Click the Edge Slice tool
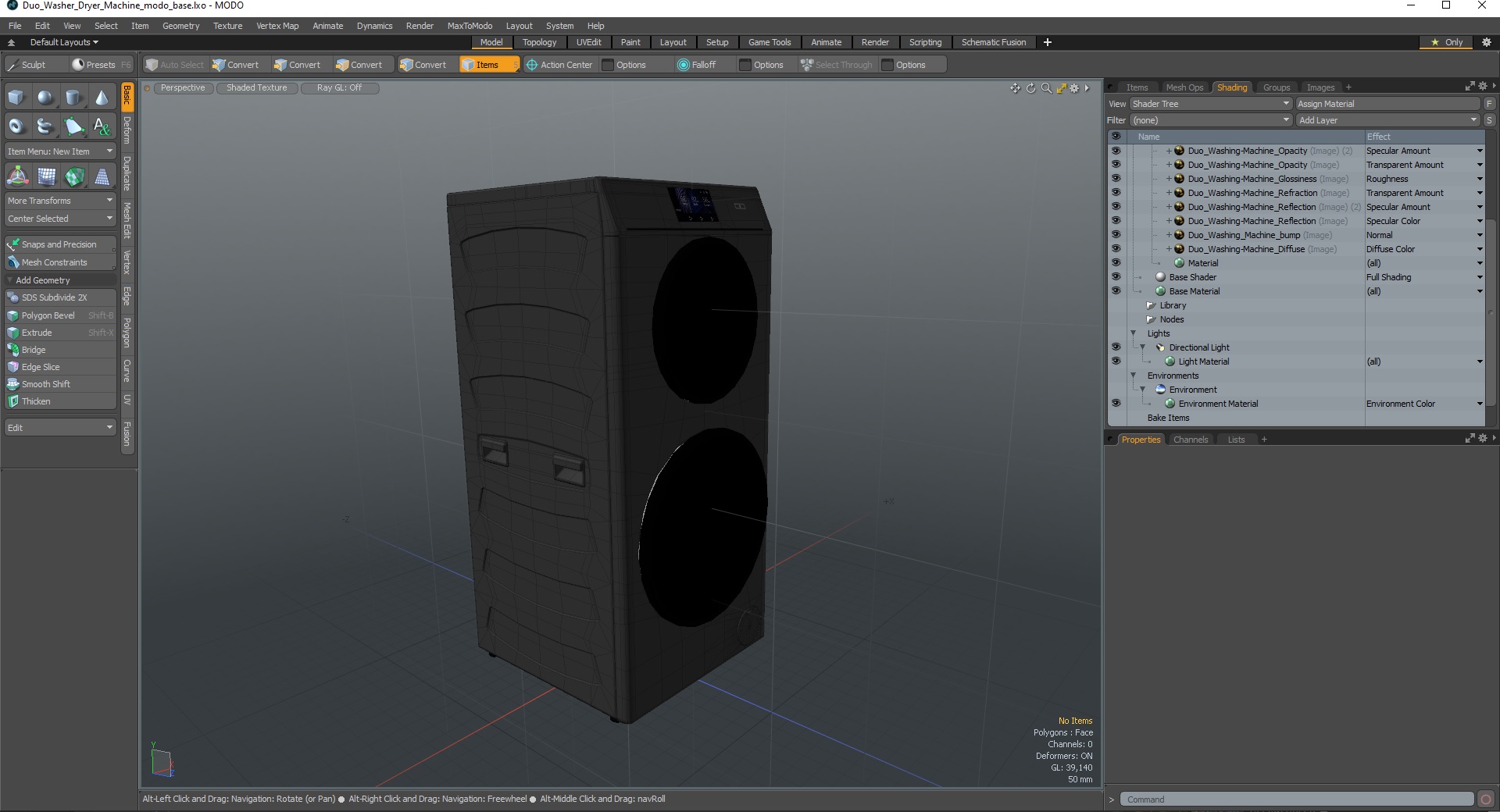 coord(60,367)
